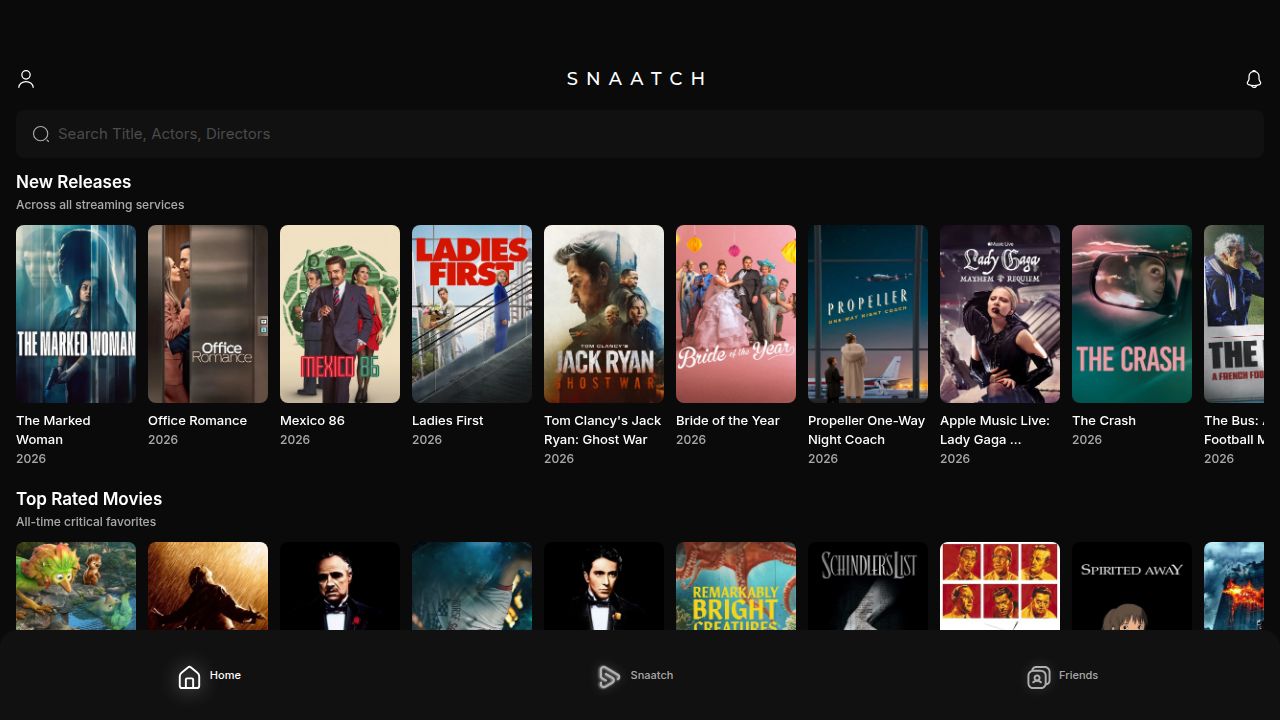Open the animated dinosaur creatures poster
This screenshot has height=720, width=1280.
[76, 586]
